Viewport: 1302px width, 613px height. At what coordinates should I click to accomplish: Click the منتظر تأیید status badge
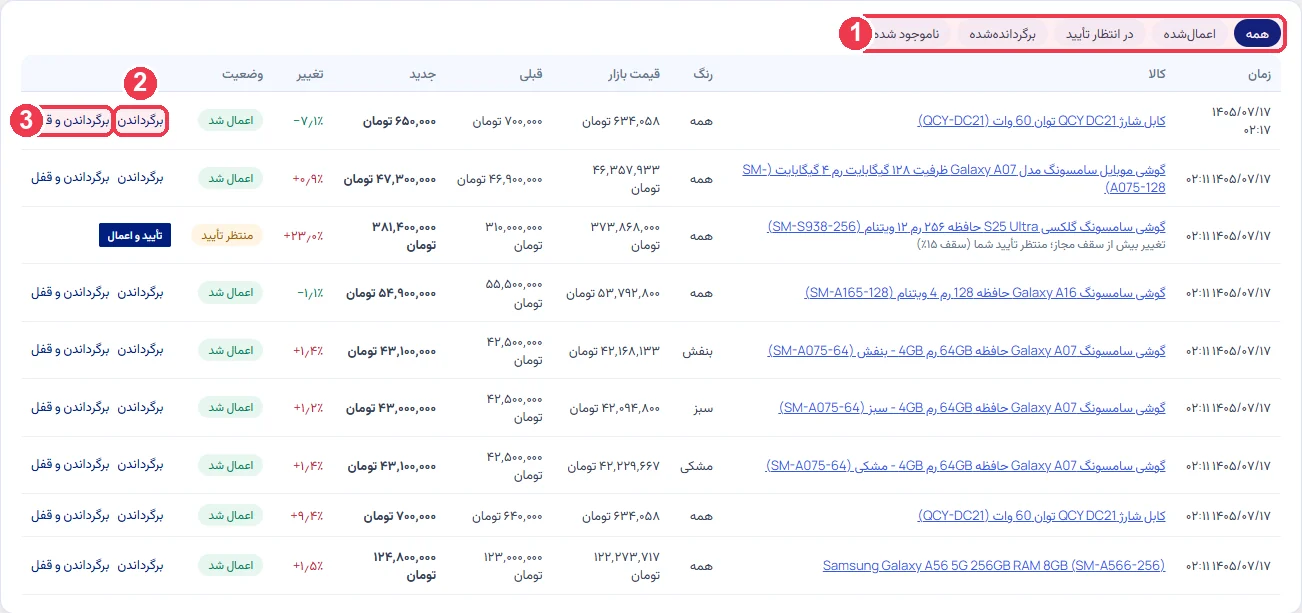(x=227, y=236)
